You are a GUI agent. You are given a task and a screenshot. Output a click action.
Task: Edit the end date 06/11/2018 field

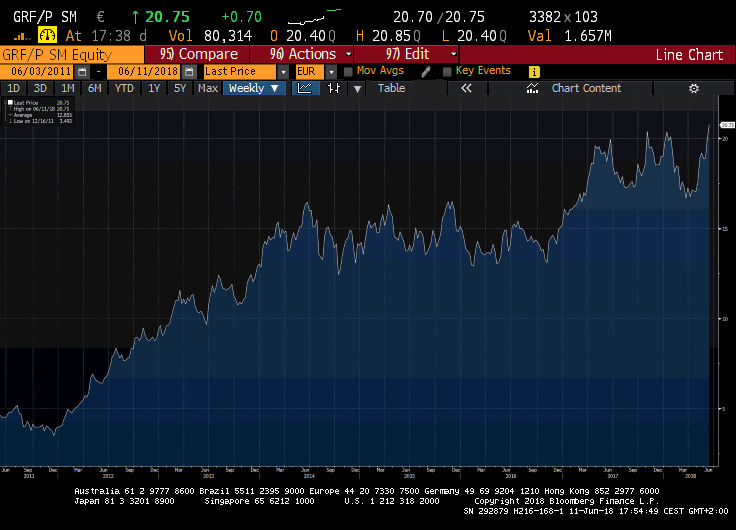pyautogui.click(x=145, y=72)
